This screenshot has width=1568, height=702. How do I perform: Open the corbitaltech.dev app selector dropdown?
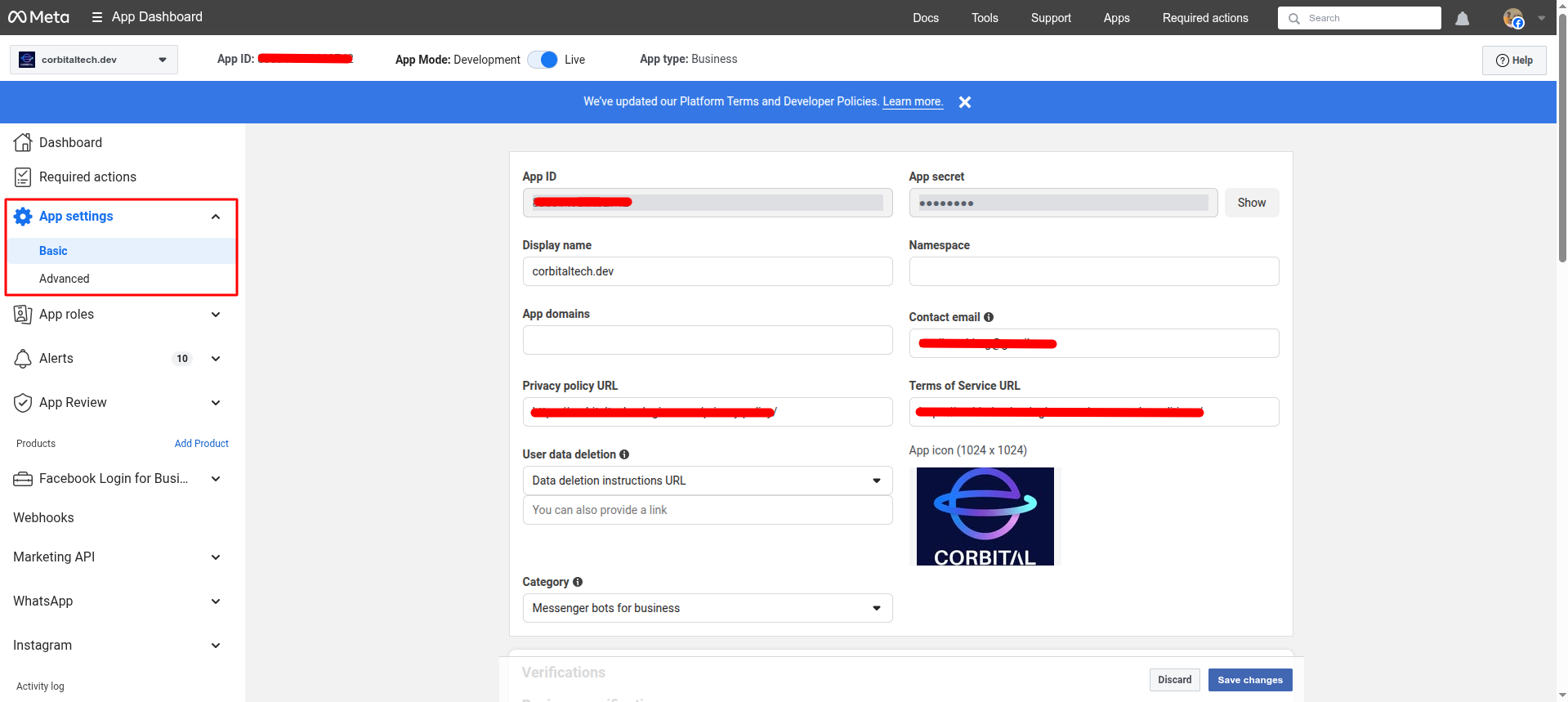click(94, 60)
